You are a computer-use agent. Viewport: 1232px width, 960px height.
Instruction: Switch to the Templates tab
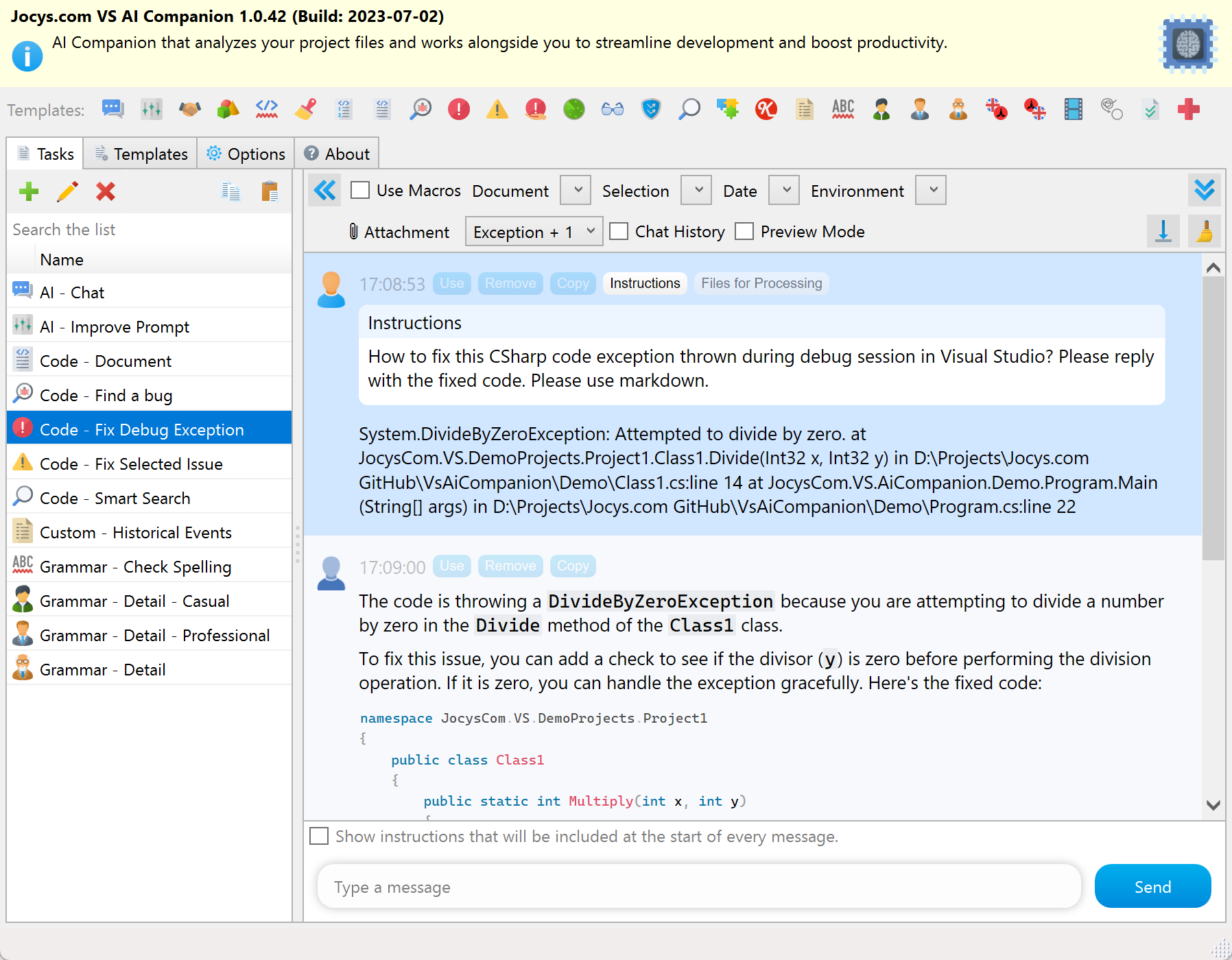(x=140, y=153)
